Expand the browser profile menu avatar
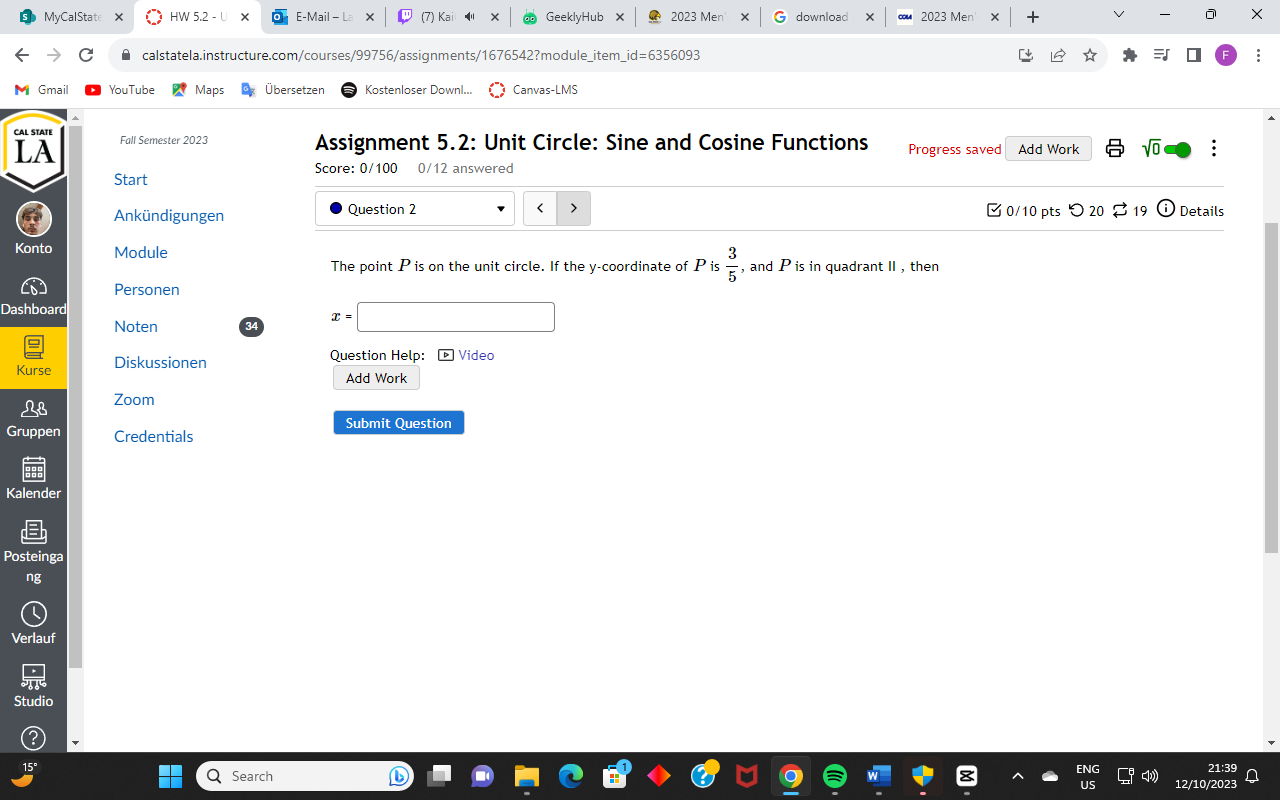This screenshot has height=800, width=1280. [1226, 55]
